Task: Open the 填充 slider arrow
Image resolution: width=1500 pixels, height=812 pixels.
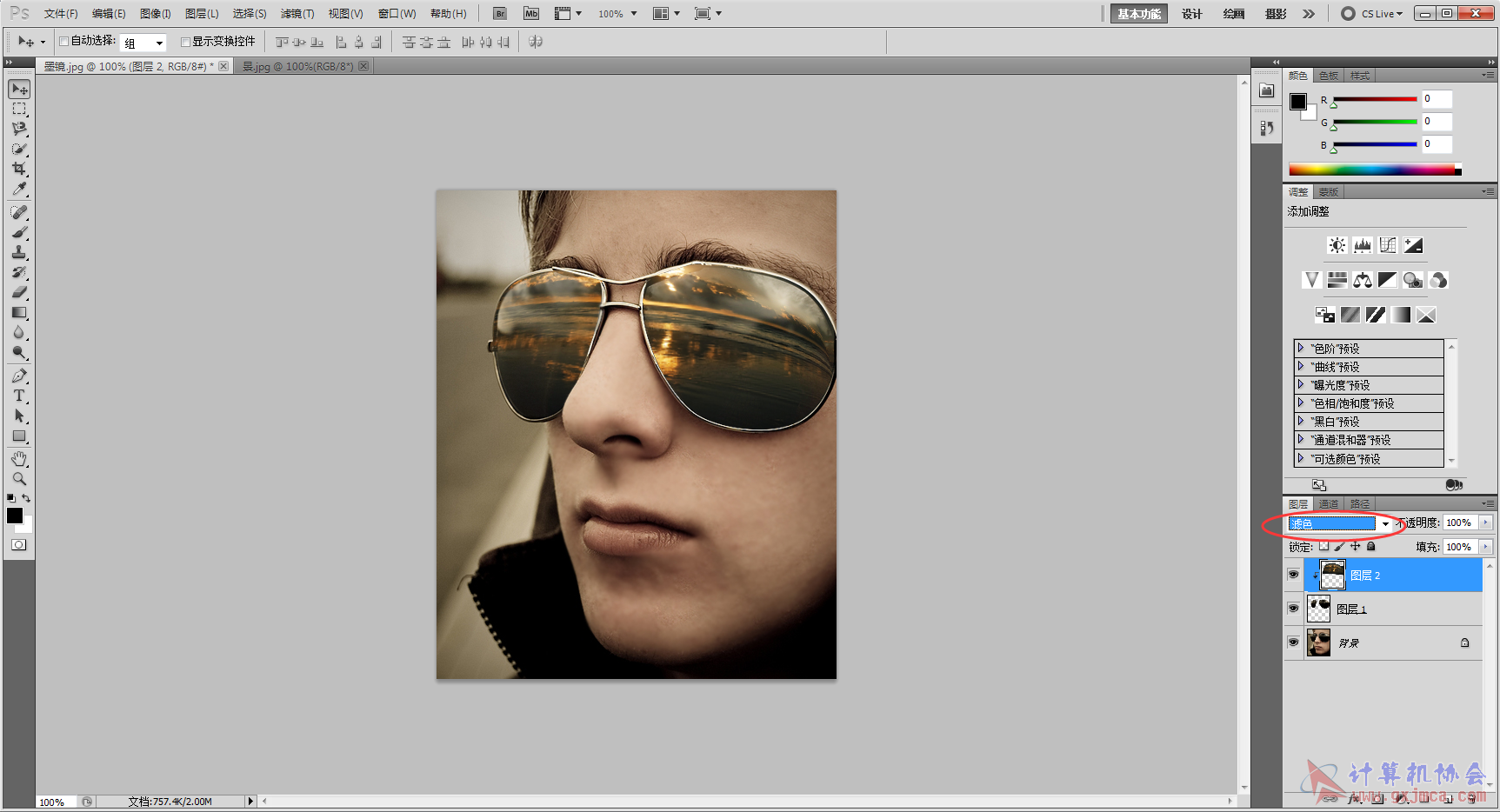Action: [x=1485, y=547]
